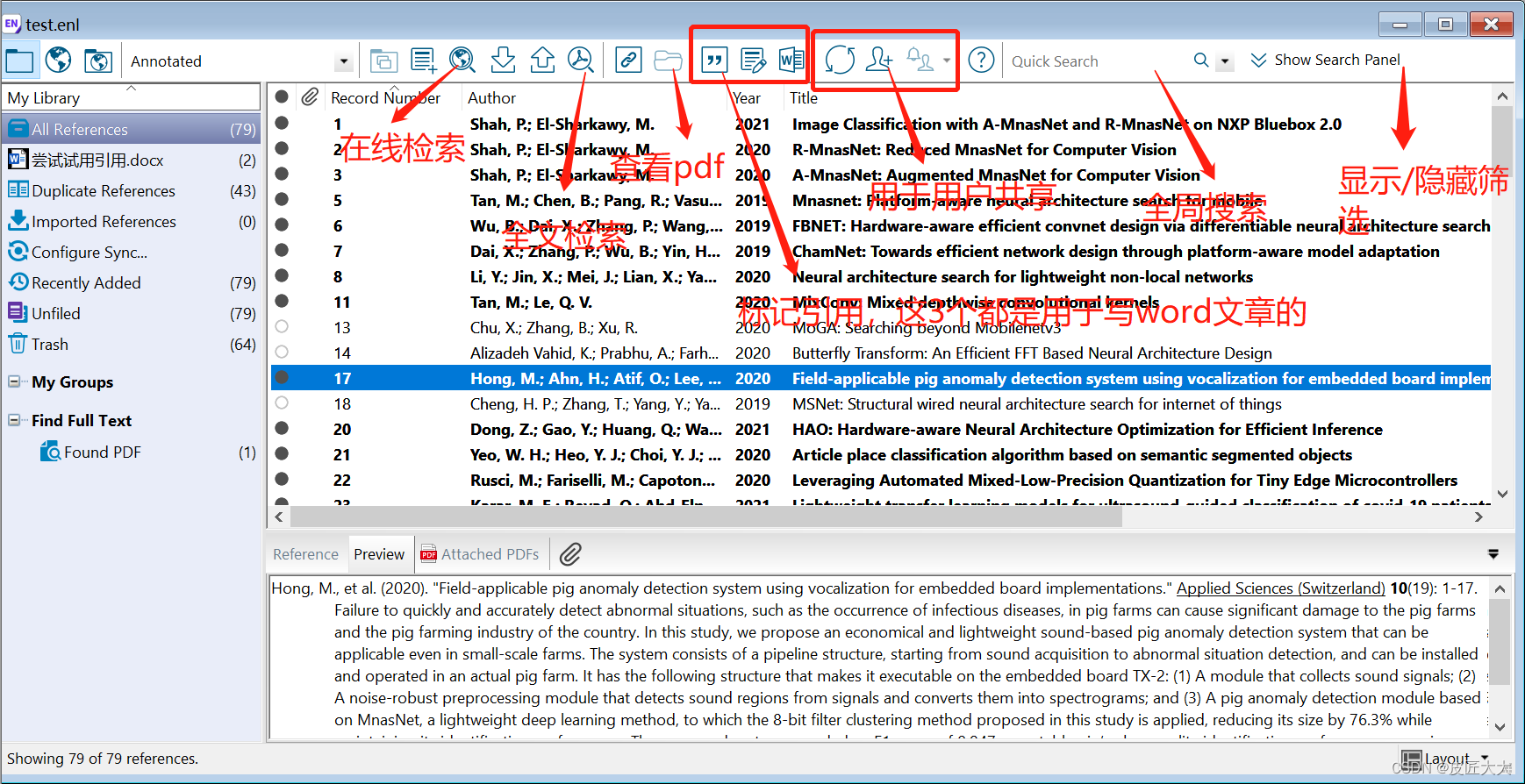Click the preview pane vertical scrollbar thumb
The height and width of the screenshot is (784, 1525).
click(1500, 643)
